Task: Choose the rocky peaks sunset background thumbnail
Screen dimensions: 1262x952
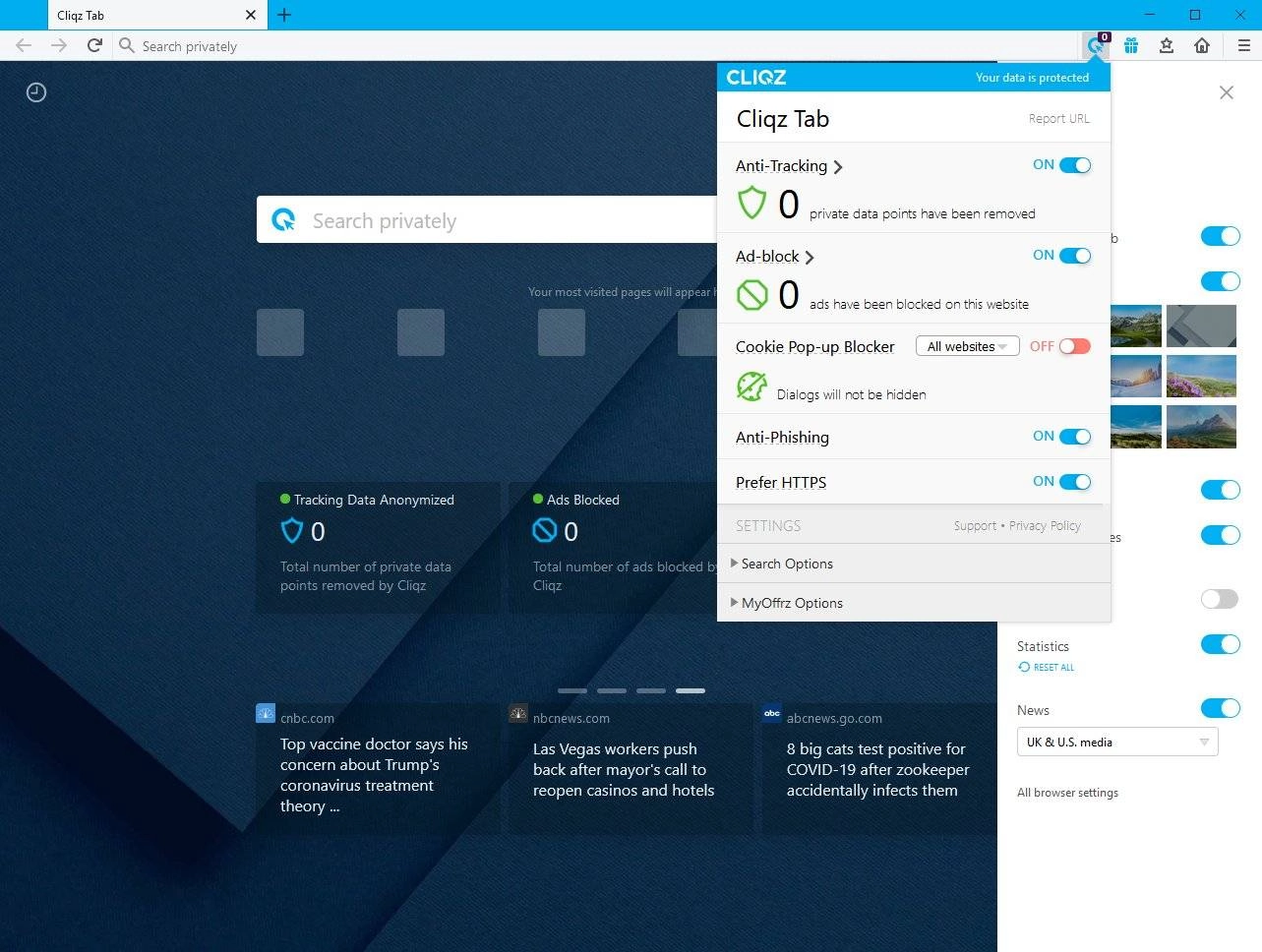Action: pyautogui.click(x=1201, y=428)
